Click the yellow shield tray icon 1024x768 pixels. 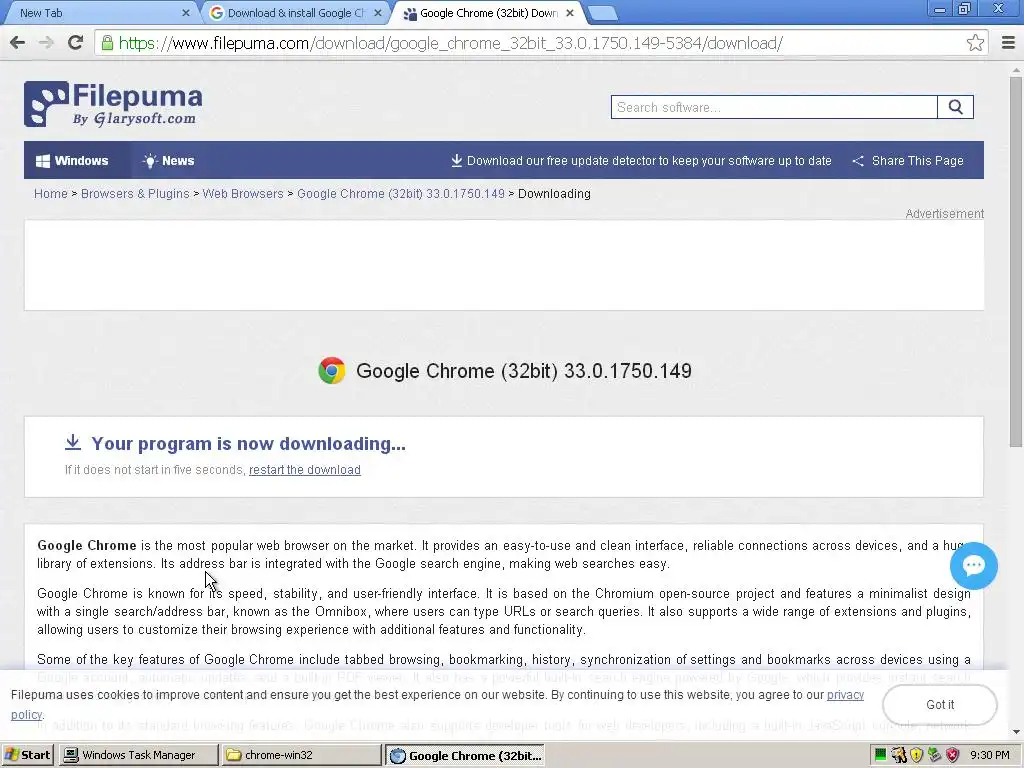[916, 755]
